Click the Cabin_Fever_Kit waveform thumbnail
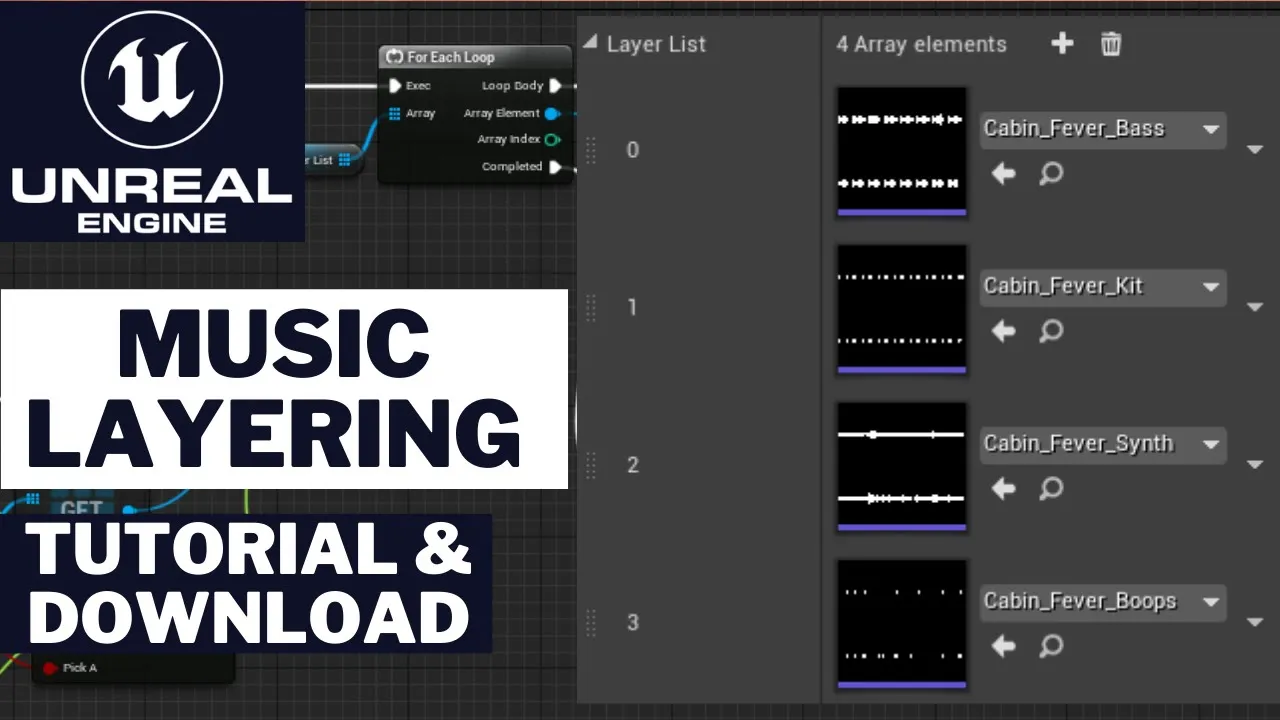This screenshot has width=1280, height=720. [902, 309]
